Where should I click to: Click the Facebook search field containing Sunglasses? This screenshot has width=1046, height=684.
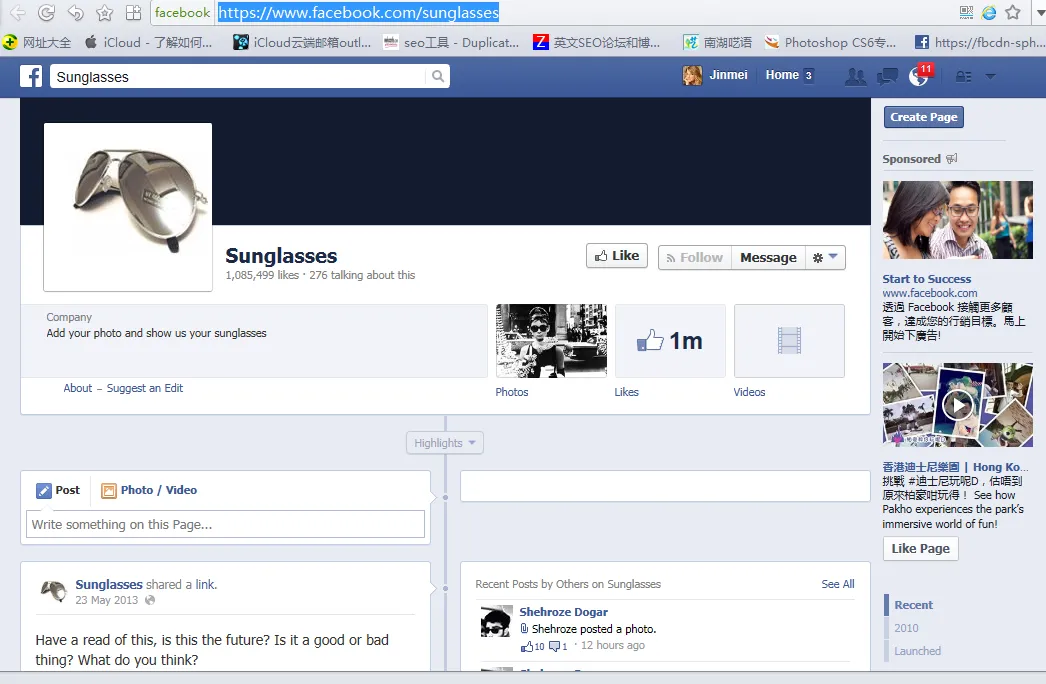tap(237, 77)
